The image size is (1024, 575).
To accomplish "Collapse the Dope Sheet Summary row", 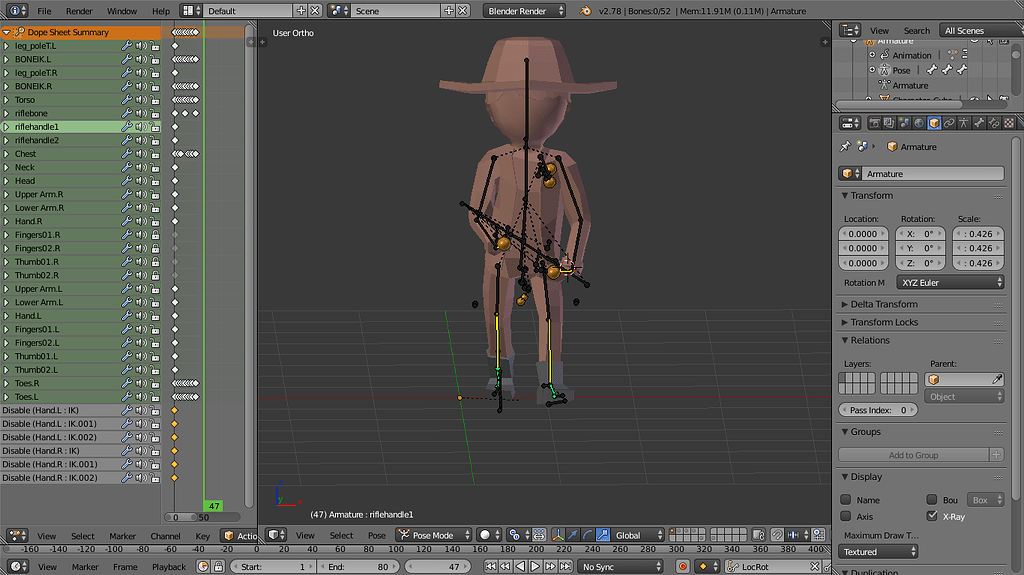I will click(x=7, y=32).
